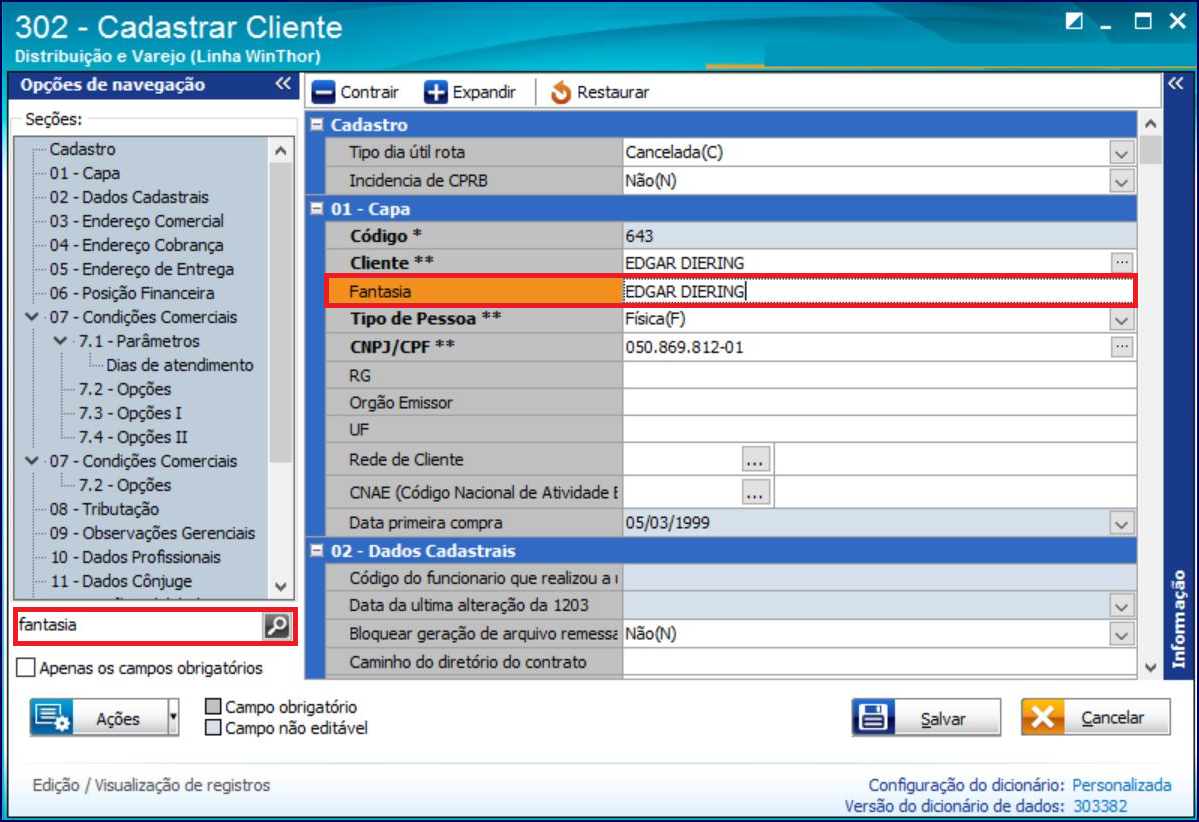The image size is (1199, 822).
Task: Open the Tipo de Pessoa dropdown
Action: [x=1122, y=320]
